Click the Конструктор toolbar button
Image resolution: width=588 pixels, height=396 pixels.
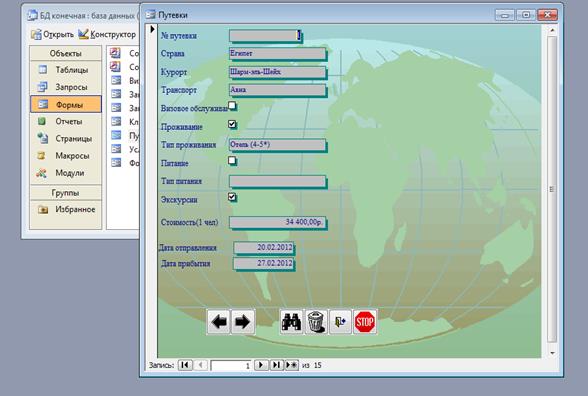click(x=107, y=34)
